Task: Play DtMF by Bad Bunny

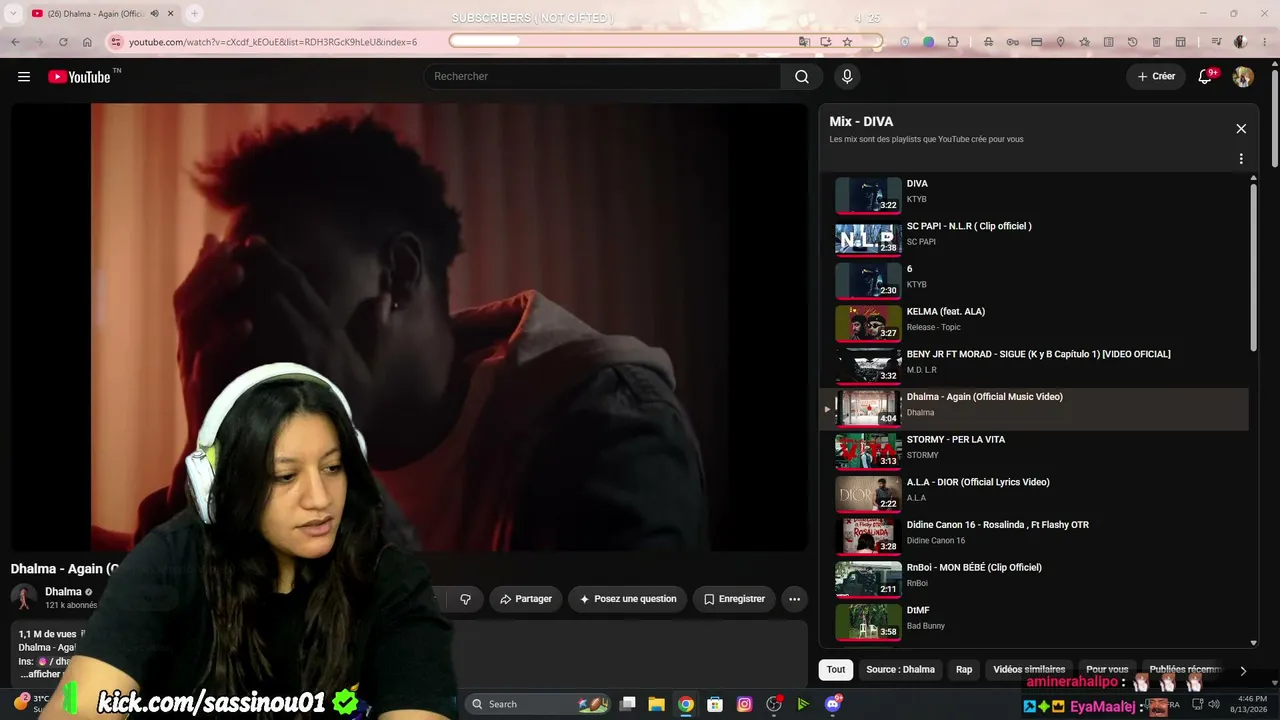Action: [1034, 621]
